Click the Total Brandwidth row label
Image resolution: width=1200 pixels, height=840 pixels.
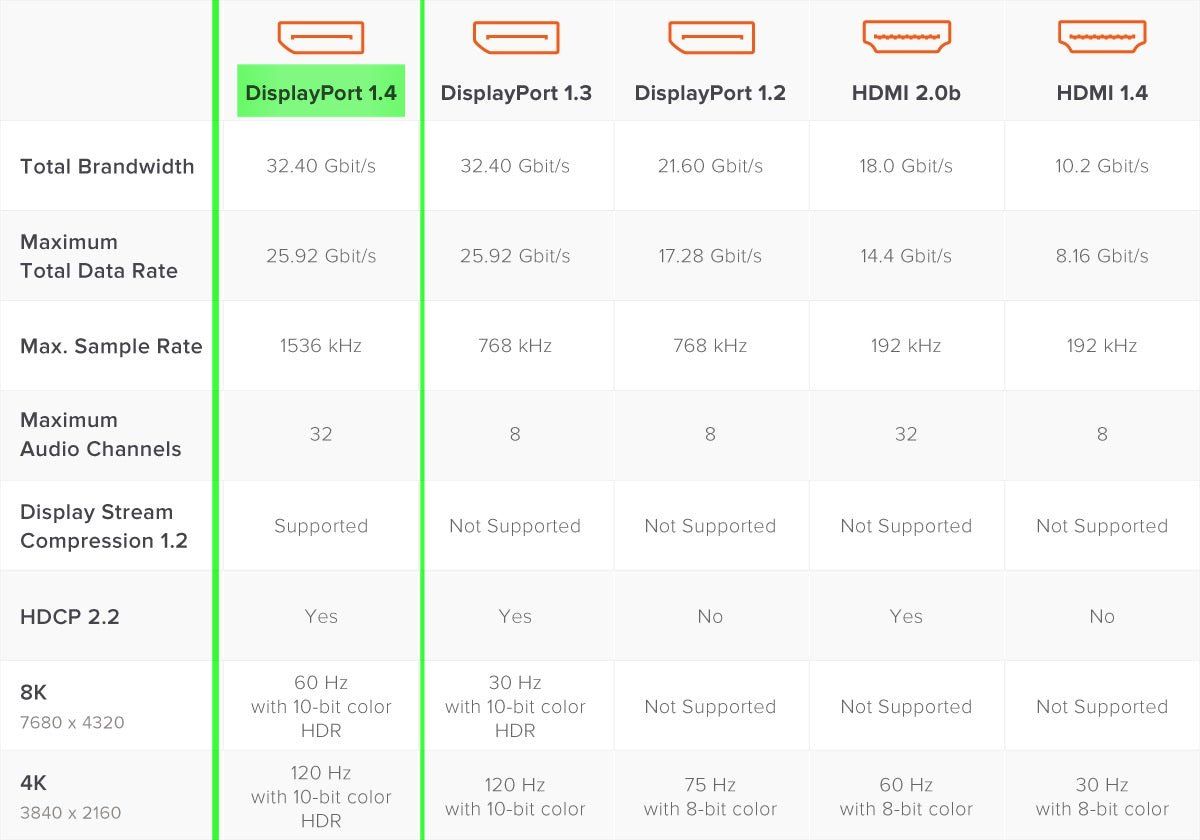tap(107, 166)
